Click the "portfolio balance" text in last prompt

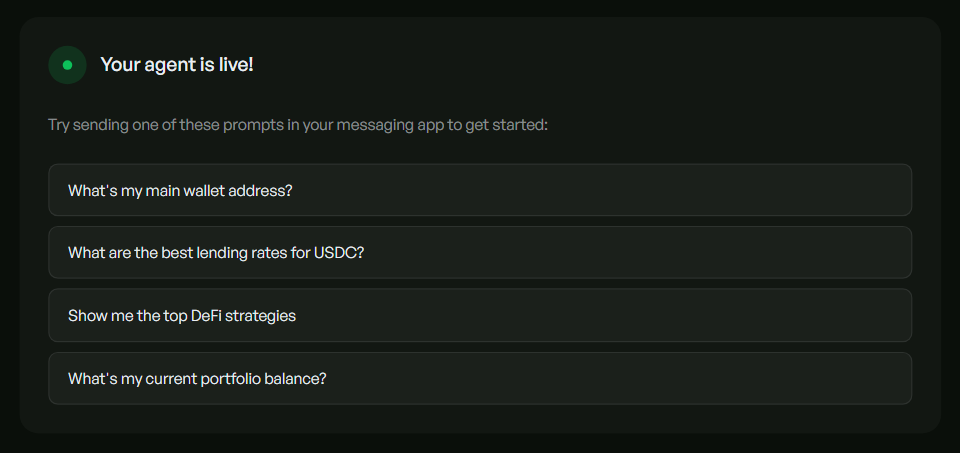(266, 379)
